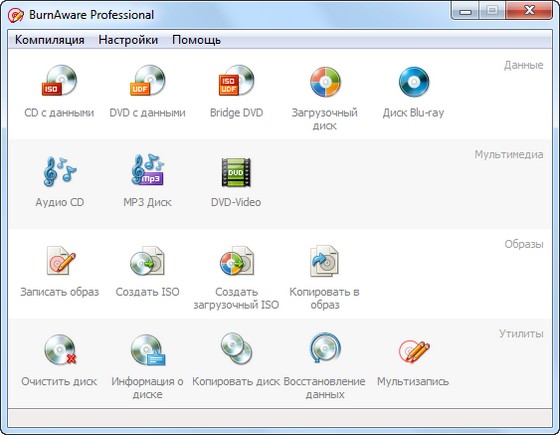Screen dimensions: 560x435
Task: Minimize the BurnAware Professional window
Action: pyautogui.click(x=465, y=11)
